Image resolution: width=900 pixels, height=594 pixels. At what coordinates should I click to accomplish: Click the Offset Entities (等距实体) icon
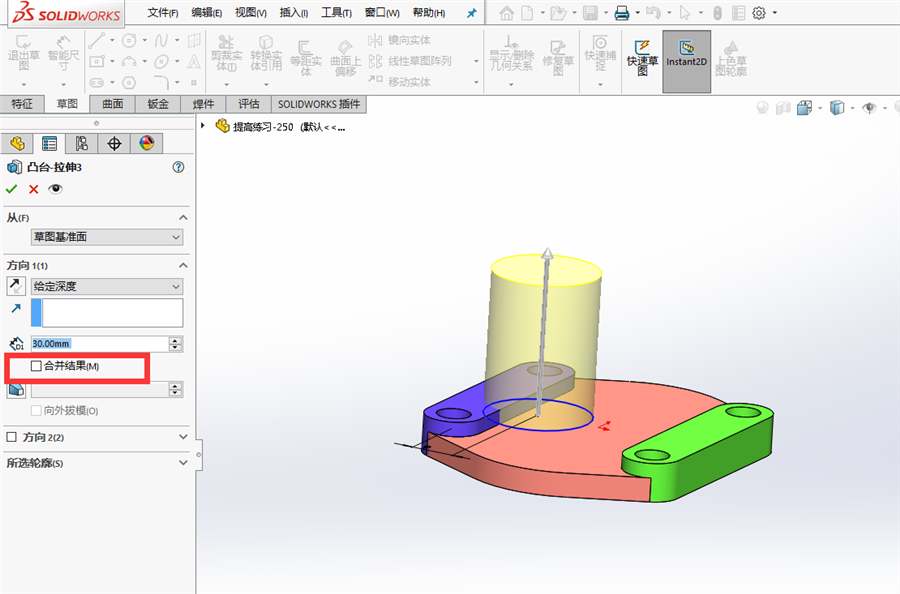pos(305,57)
